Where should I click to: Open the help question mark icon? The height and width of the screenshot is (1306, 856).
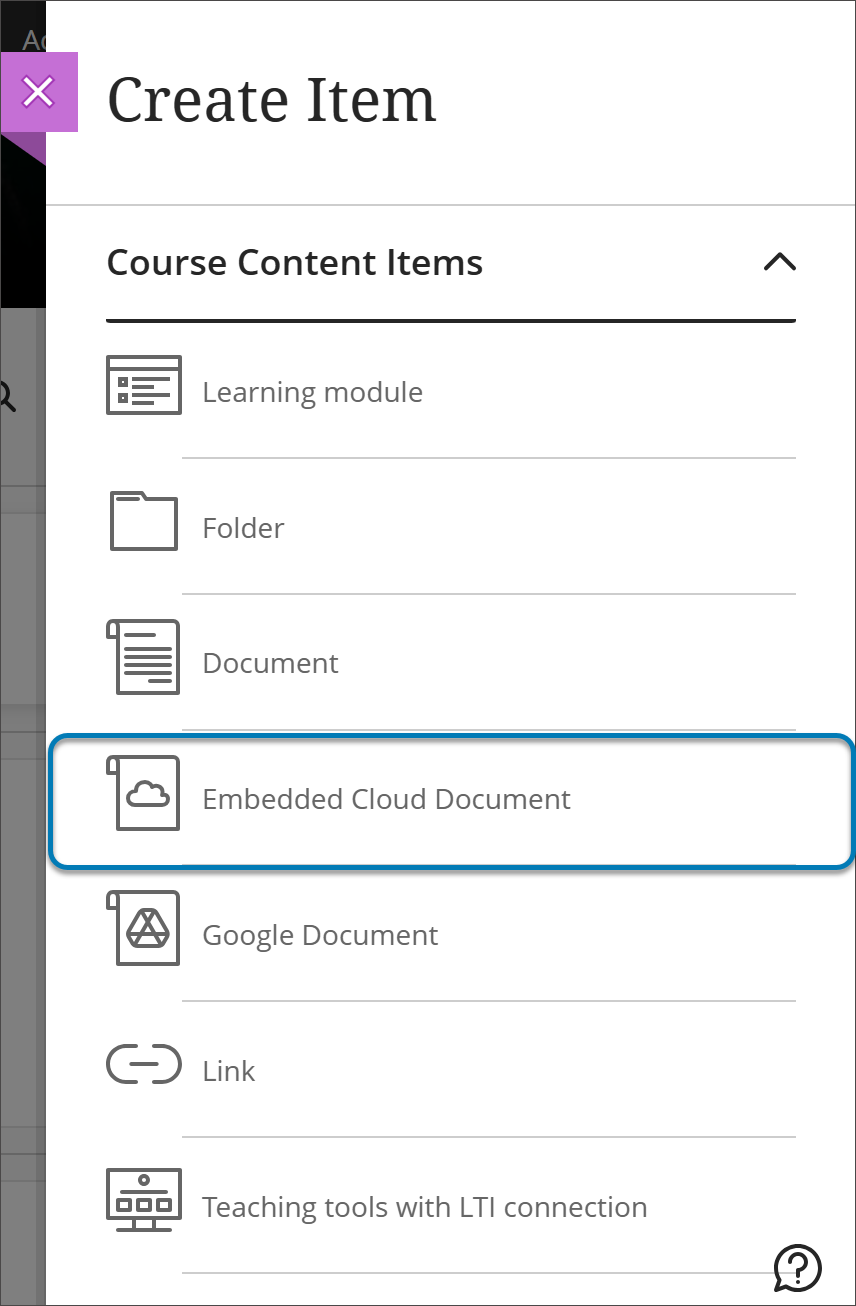795,1269
